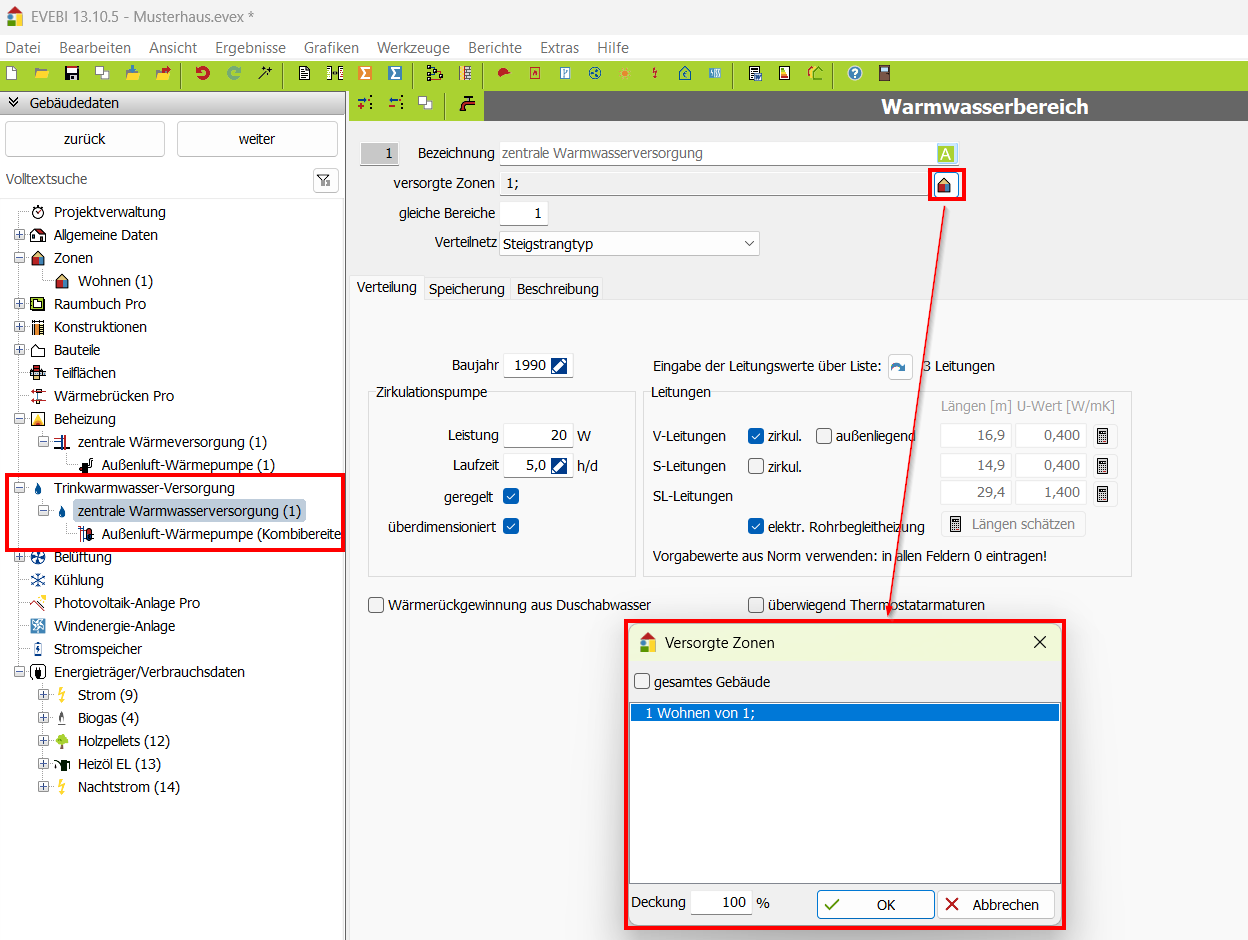Viewport: 1248px width, 940px height.
Task: Click the calculator icon for V-Leitungen
Action: pos(1103,436)
